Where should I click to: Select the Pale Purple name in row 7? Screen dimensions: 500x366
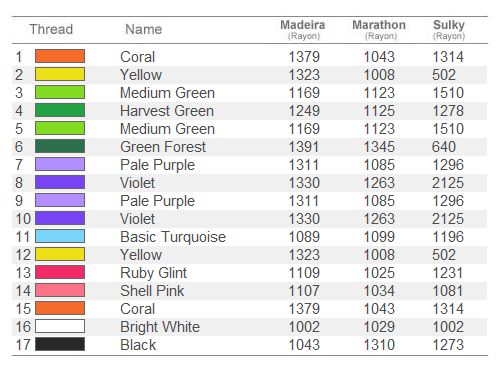157,165
